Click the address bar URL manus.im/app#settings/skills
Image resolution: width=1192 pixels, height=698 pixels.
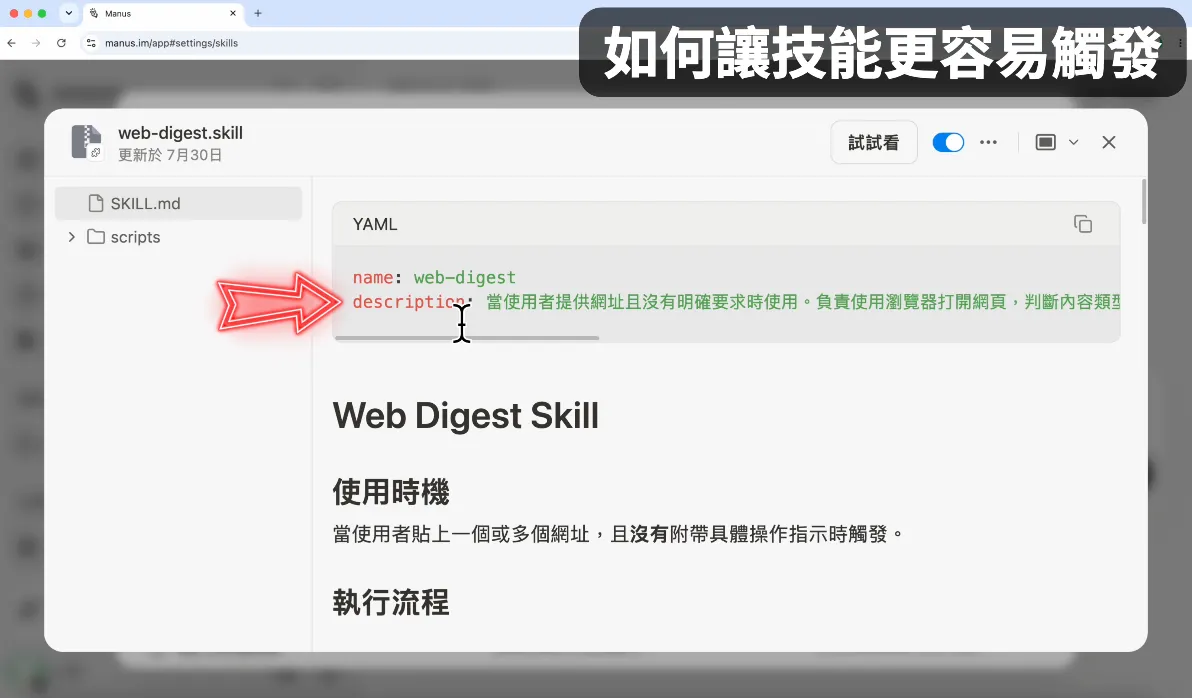(171, 43)
